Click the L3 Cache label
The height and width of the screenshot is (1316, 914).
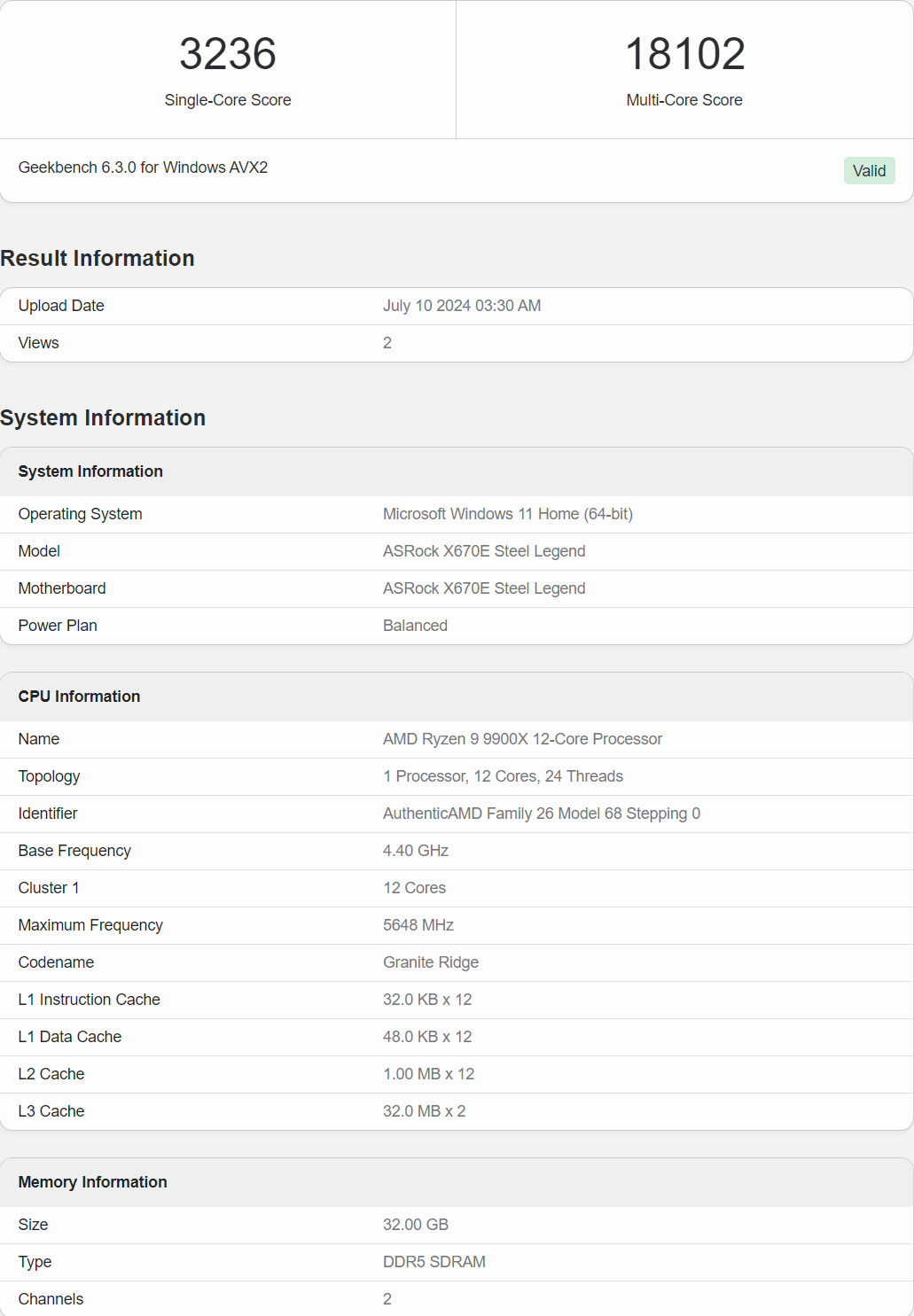[51, 1111]
